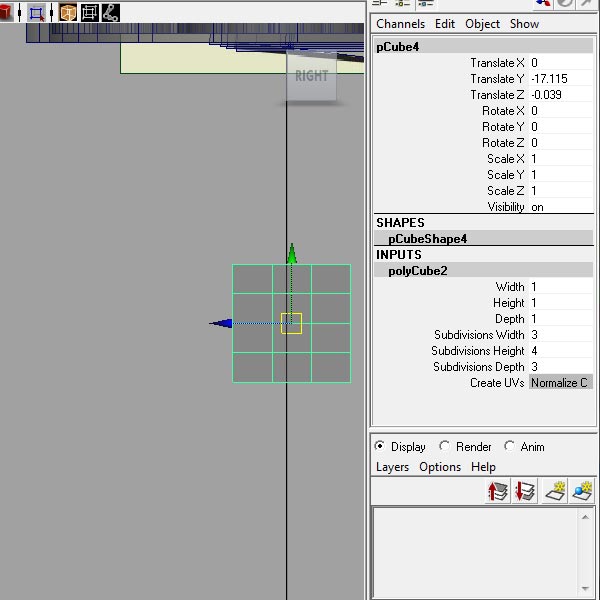This screenshot has width=600, height=600.
Task: Click the yellow center manipulator square
Action: pyautogui.click(x=291, y=323)
